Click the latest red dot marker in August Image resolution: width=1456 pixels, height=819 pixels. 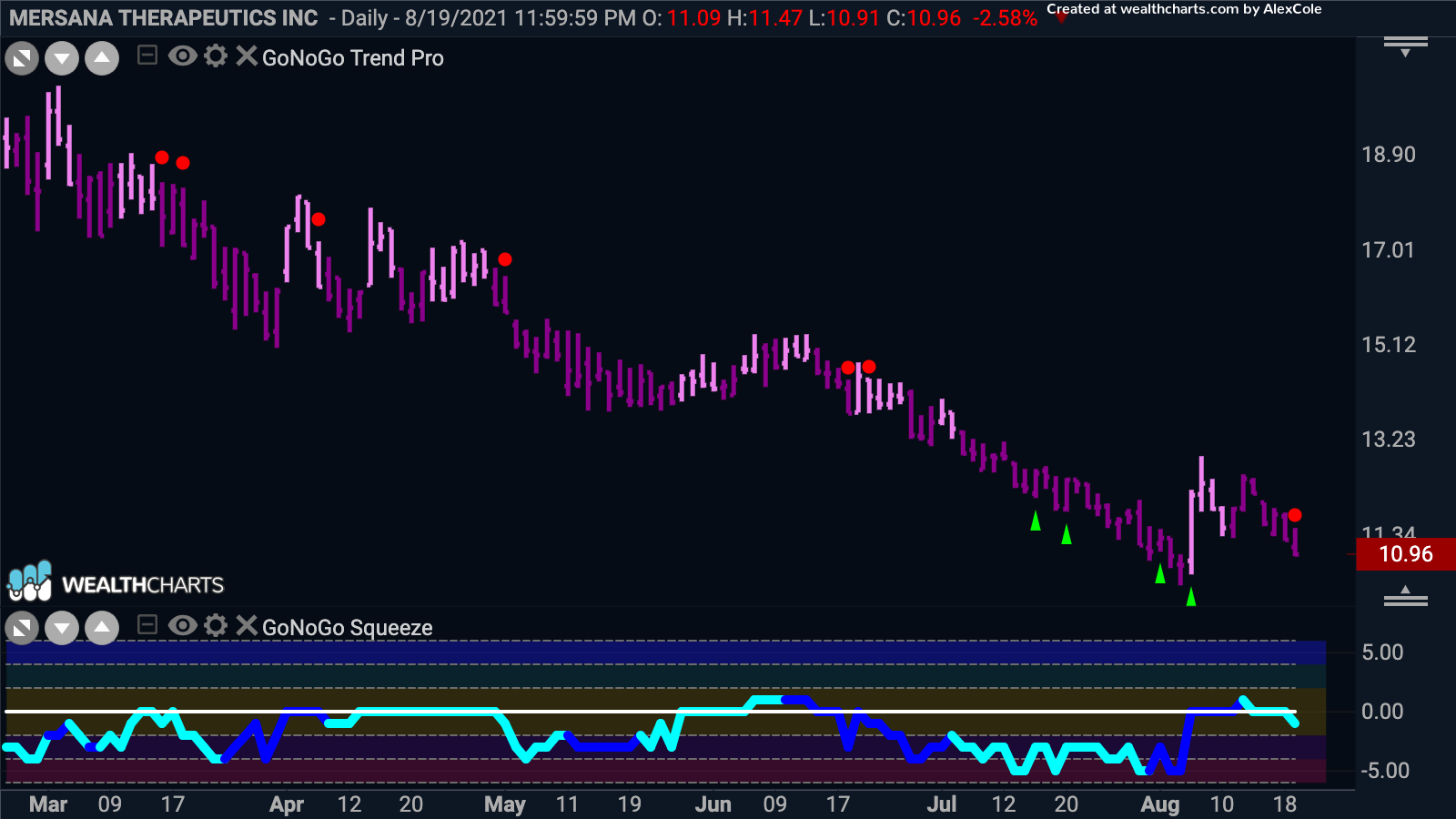point(1295,515)
